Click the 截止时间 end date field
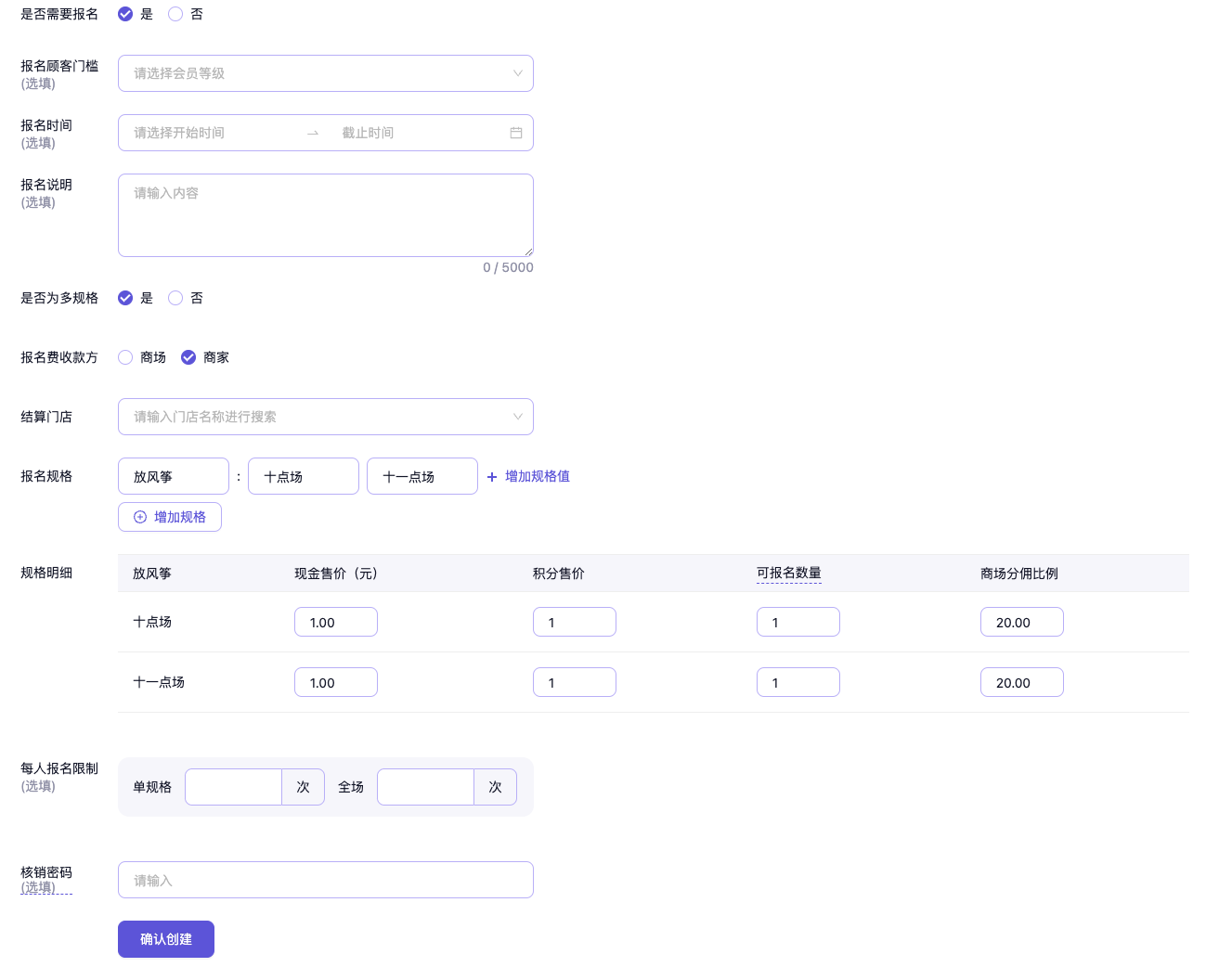Screen dimensions: 1206x980 click(408, 133)
